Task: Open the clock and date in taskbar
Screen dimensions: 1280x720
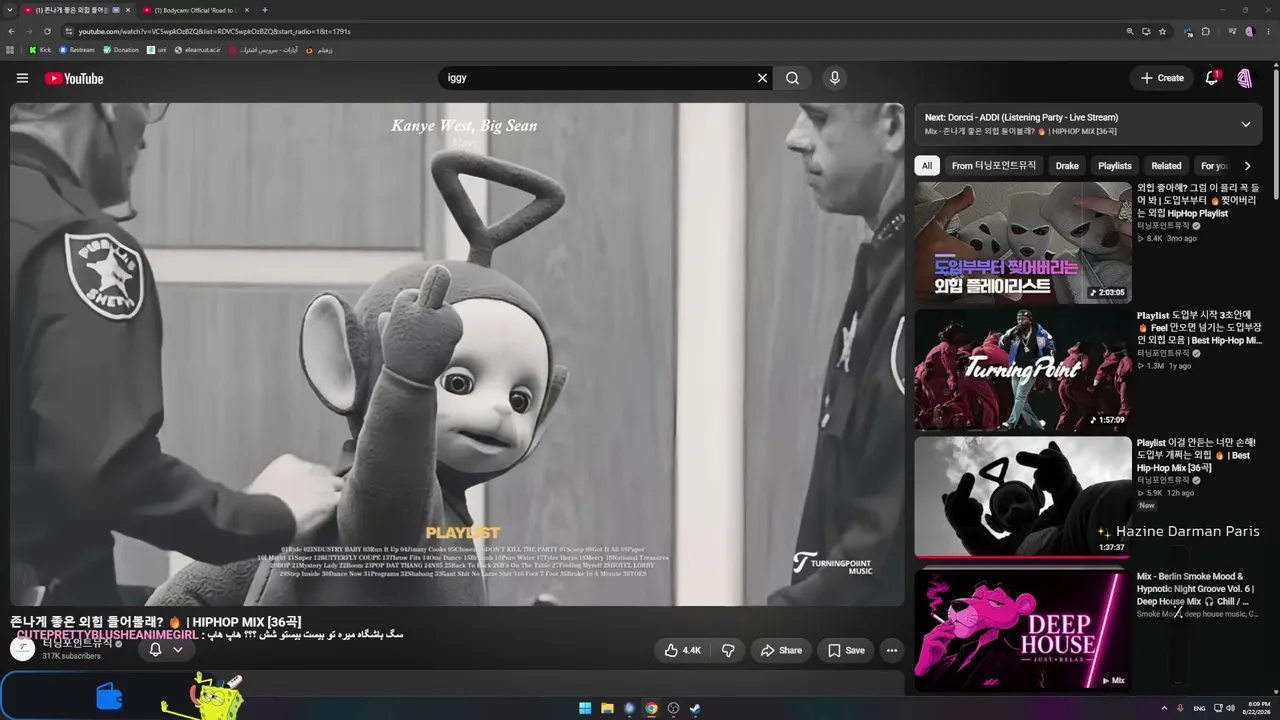Action: (1257, 709)
